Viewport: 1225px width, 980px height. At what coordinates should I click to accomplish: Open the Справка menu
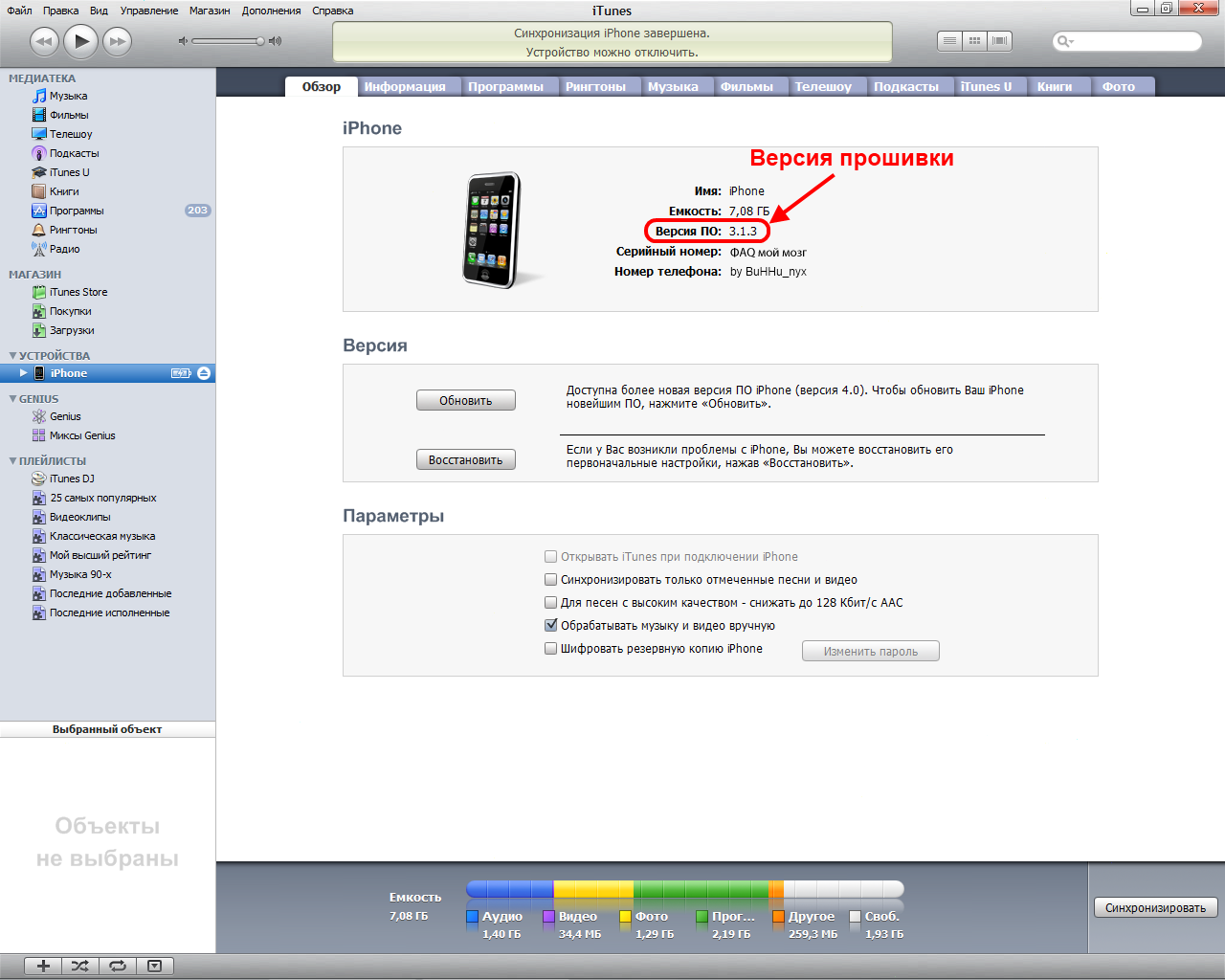tap(333, 11)
